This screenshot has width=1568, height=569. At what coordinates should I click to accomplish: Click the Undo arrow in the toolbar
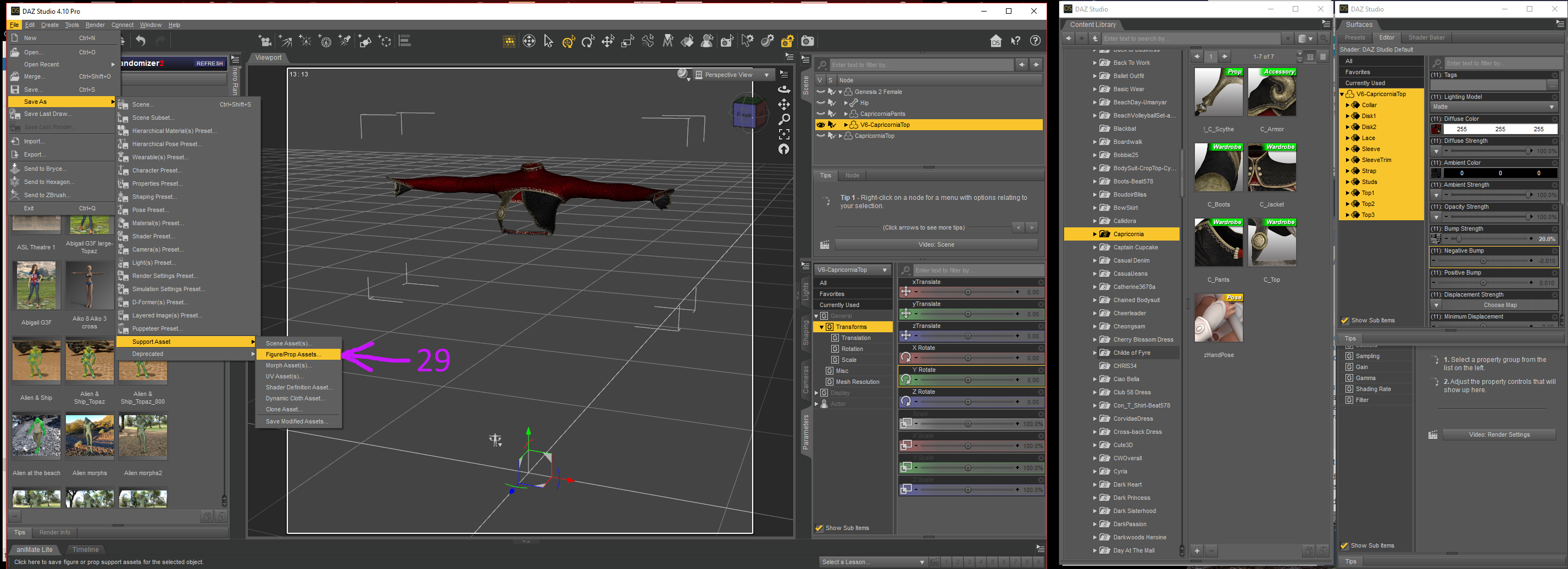click(x=141, y=41)
